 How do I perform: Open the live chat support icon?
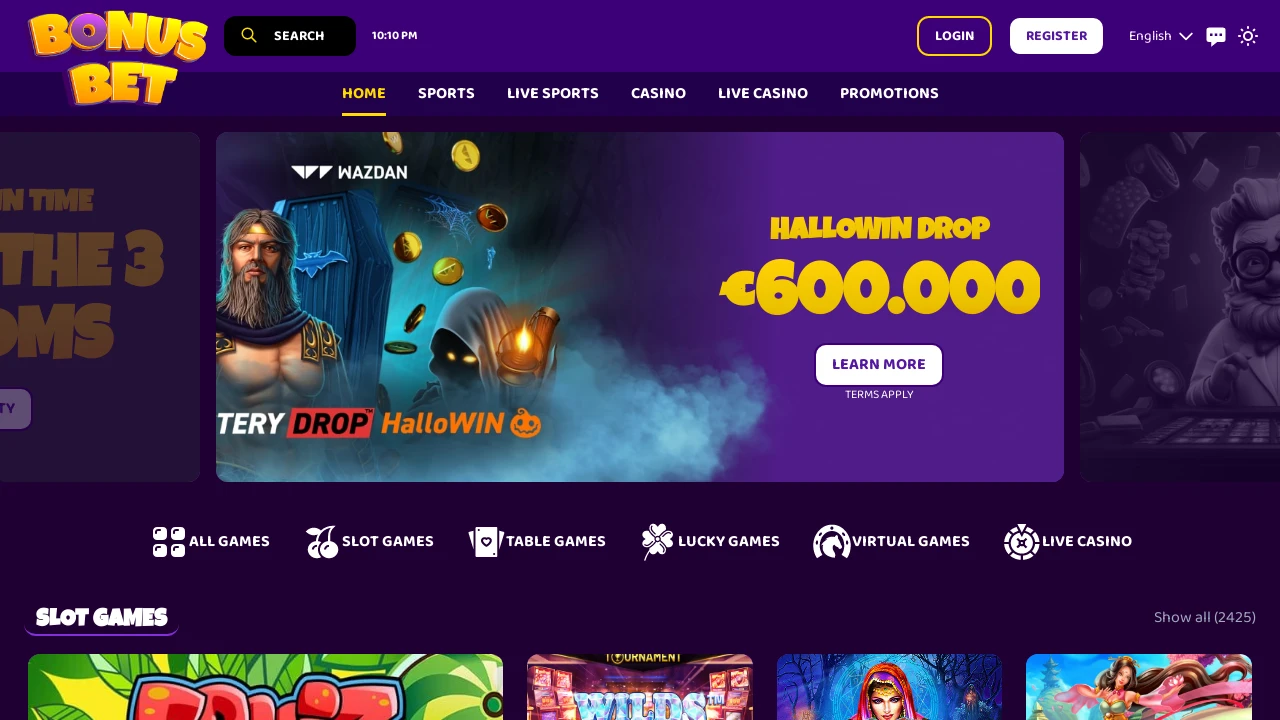click(1216, 37)
